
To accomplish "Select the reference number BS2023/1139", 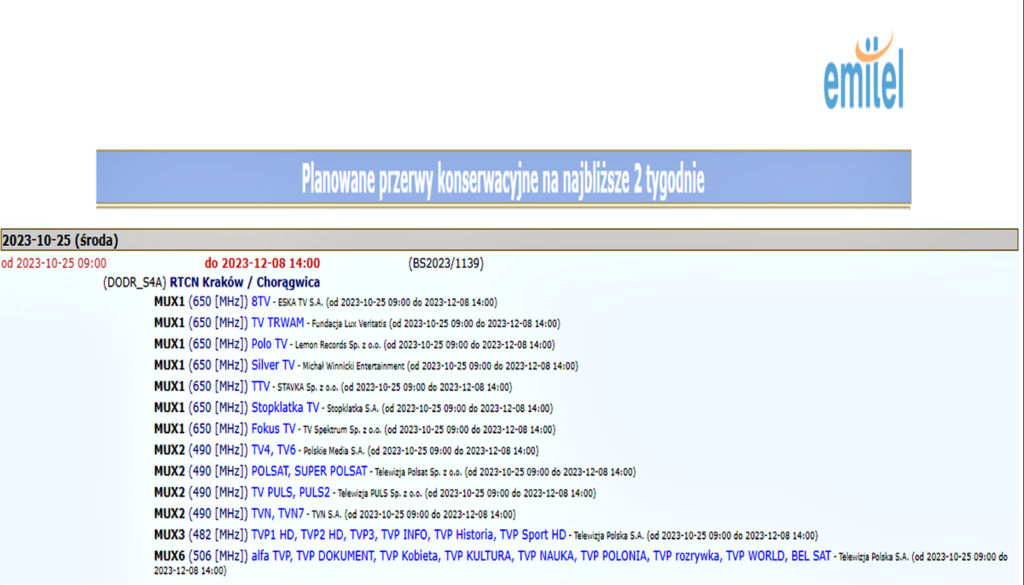I will [x=446, y=264].
